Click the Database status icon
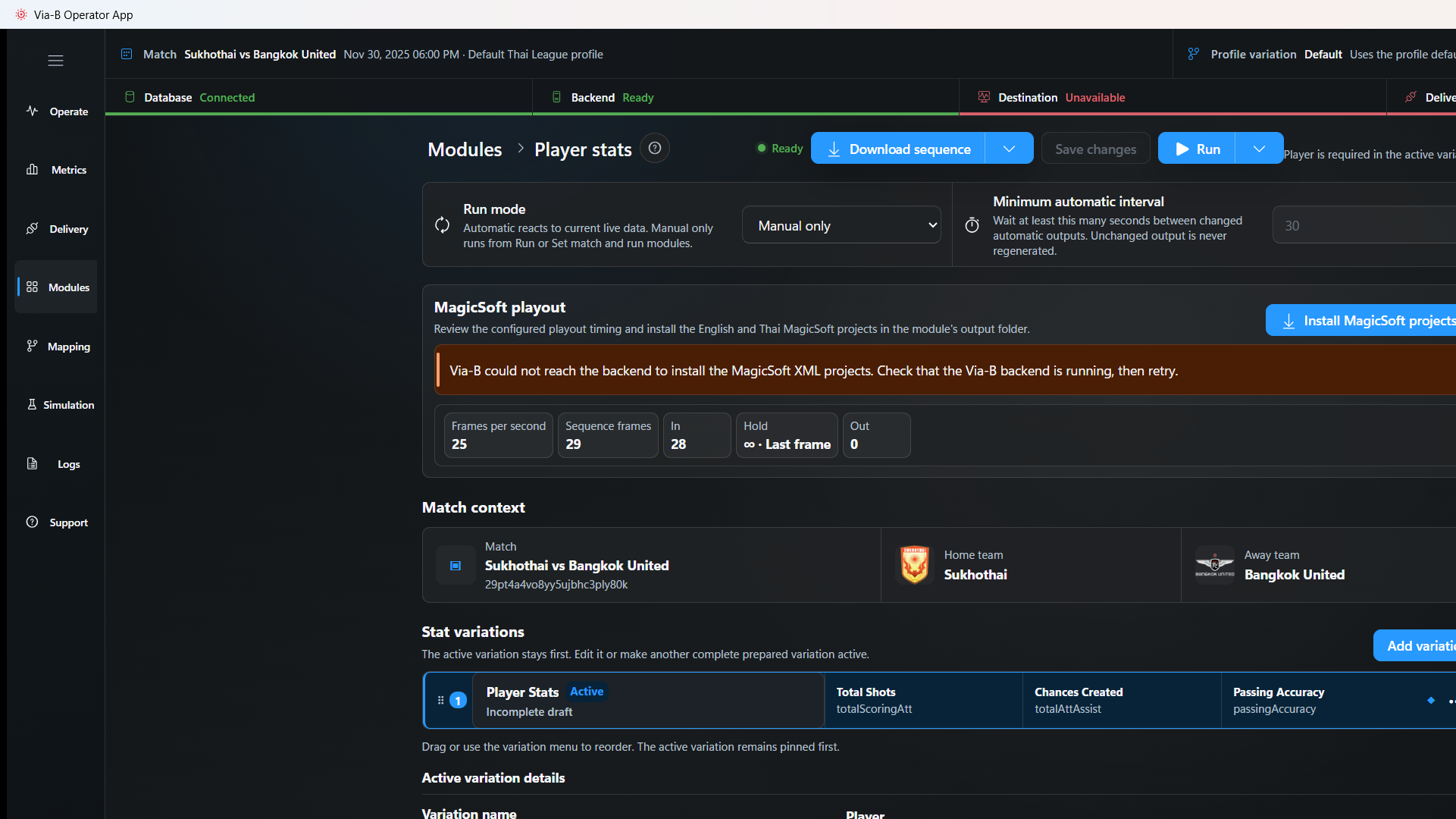1456x819 pixels. [x=130, y=97]
